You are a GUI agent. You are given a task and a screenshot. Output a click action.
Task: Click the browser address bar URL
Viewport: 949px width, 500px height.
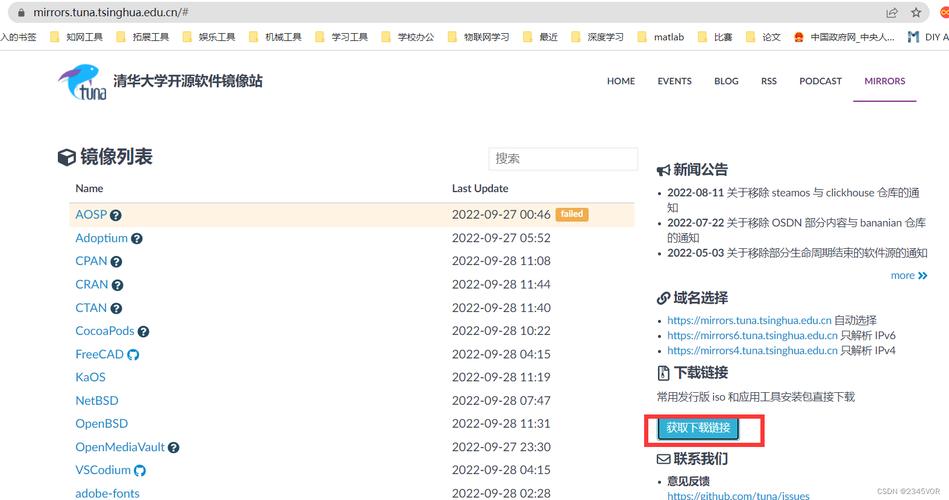pos(111,12)
